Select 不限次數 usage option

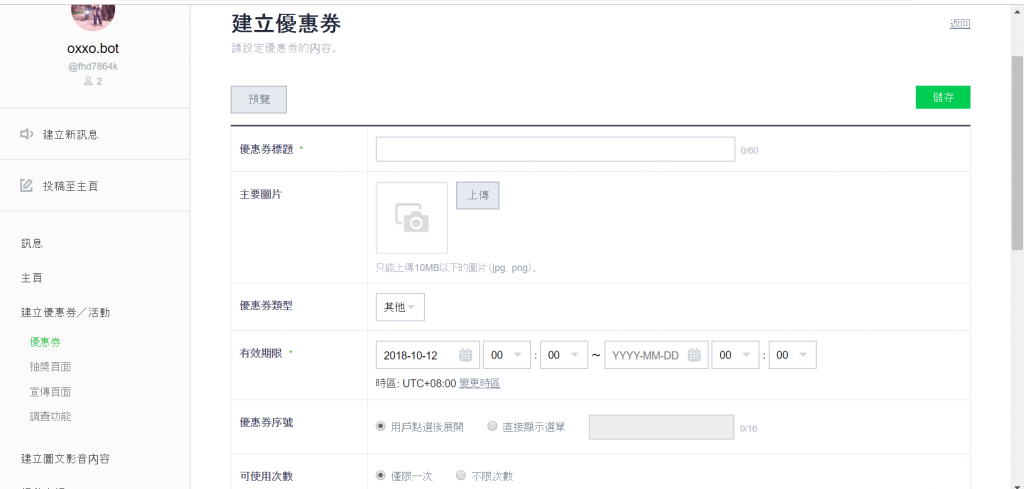pyautogui.click(x=461, y=476)
